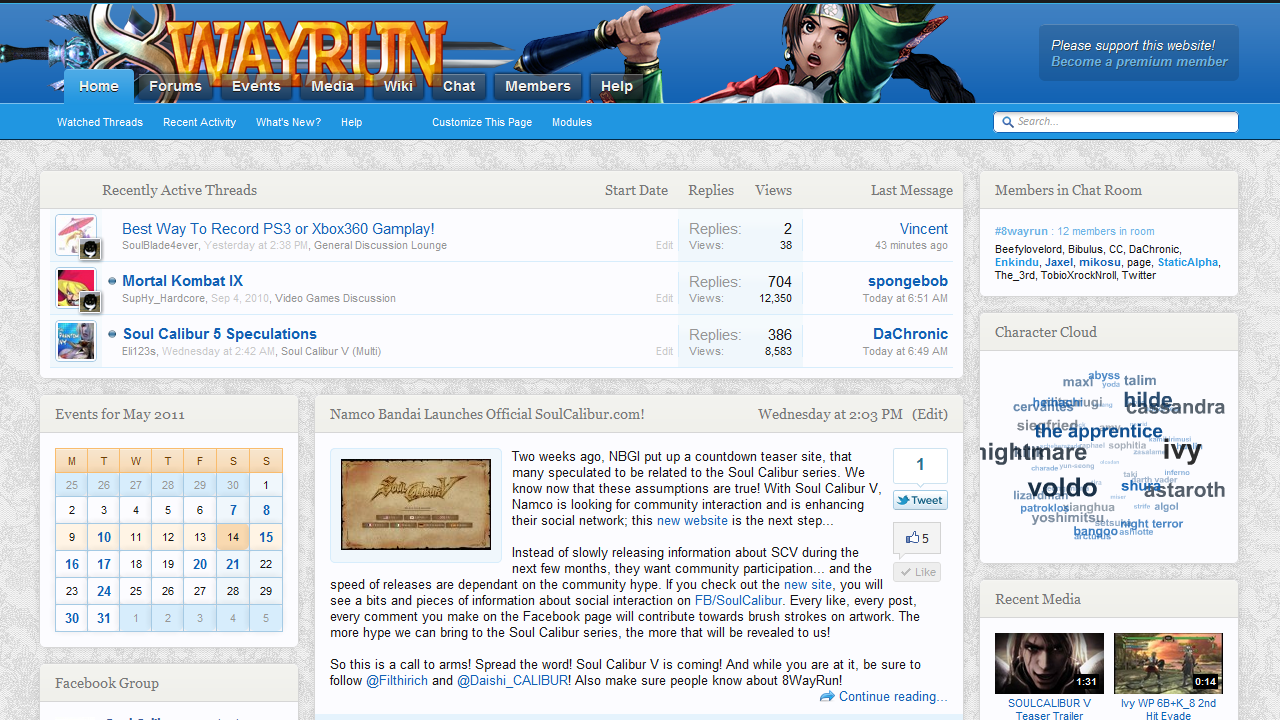Go to Watched Threads

[x=100, y=122]
